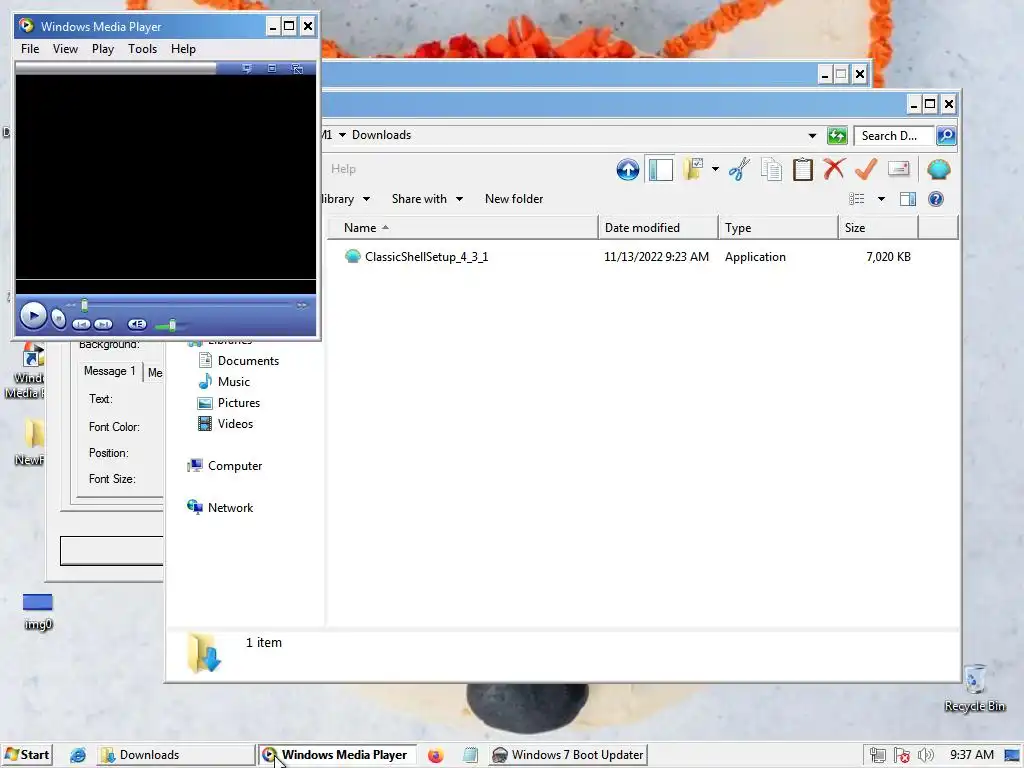
Task: Click the change view list icon
Action: point(857,199)
